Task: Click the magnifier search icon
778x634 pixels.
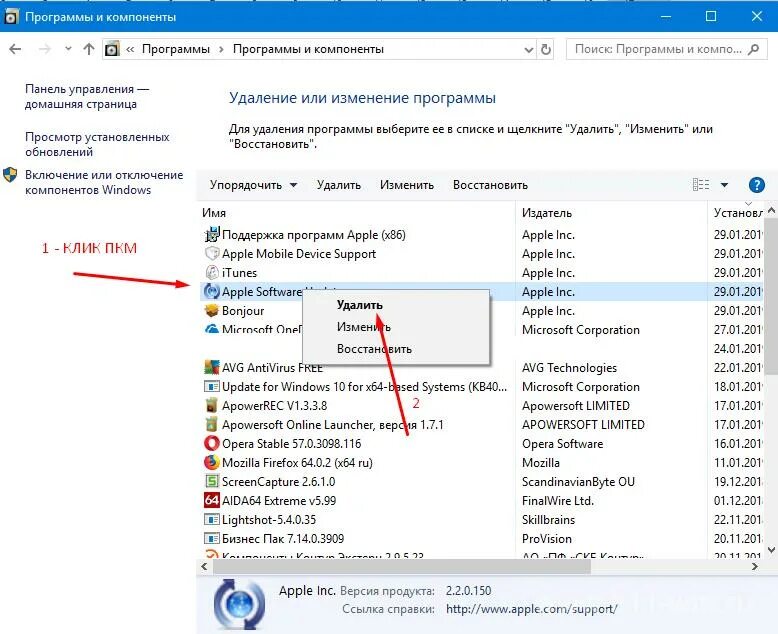Action: coord(754,49)
